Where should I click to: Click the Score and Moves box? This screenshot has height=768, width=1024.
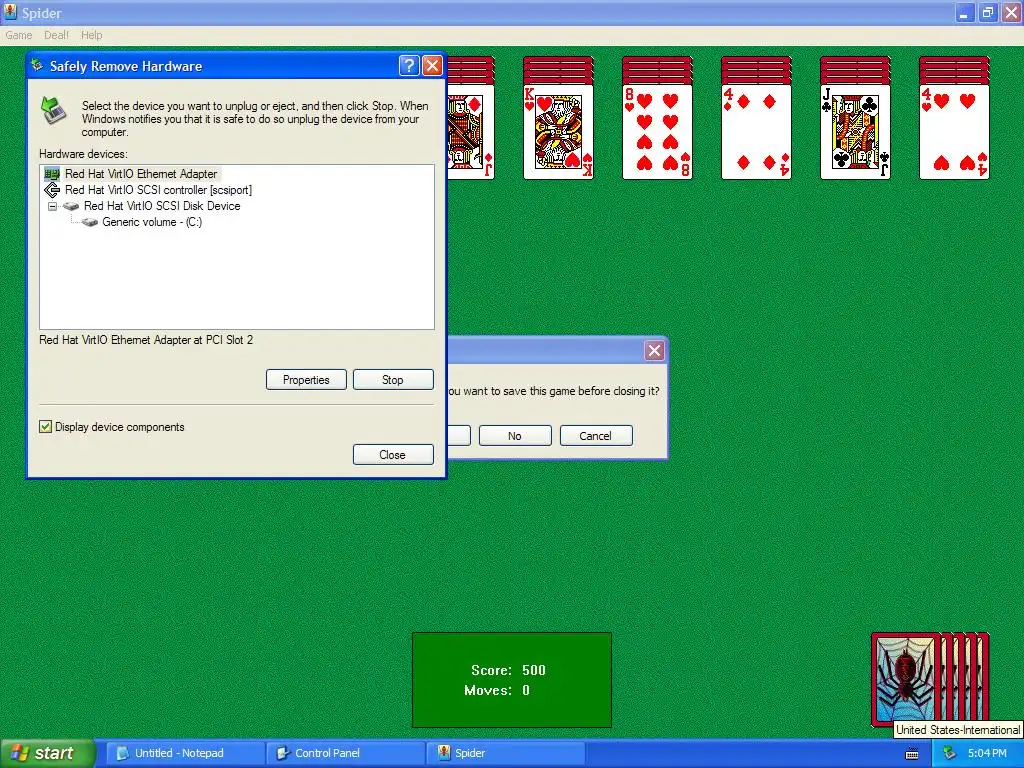pyautogui.click(x=512, y=680)
